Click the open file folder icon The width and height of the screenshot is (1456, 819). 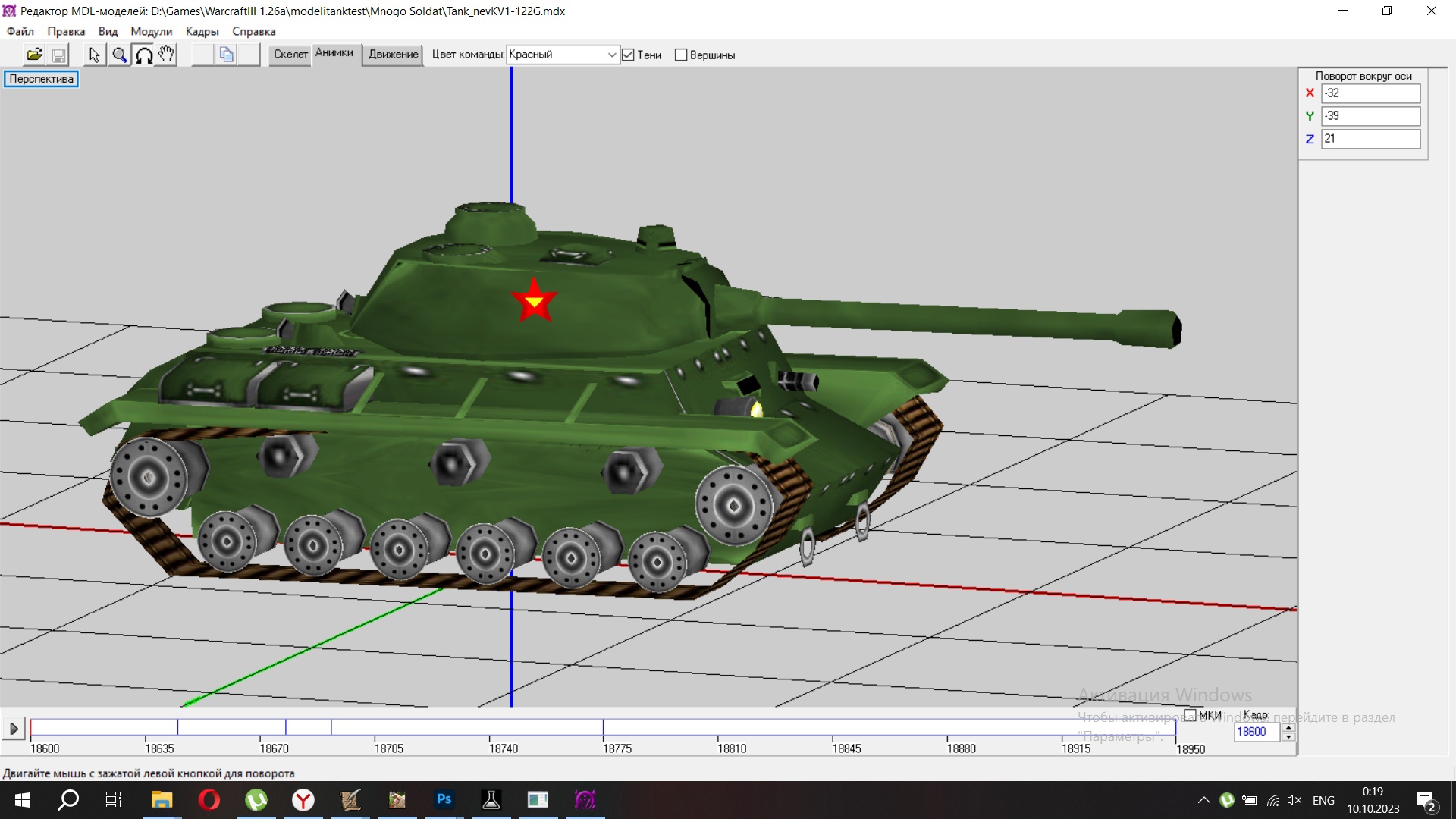34,55
